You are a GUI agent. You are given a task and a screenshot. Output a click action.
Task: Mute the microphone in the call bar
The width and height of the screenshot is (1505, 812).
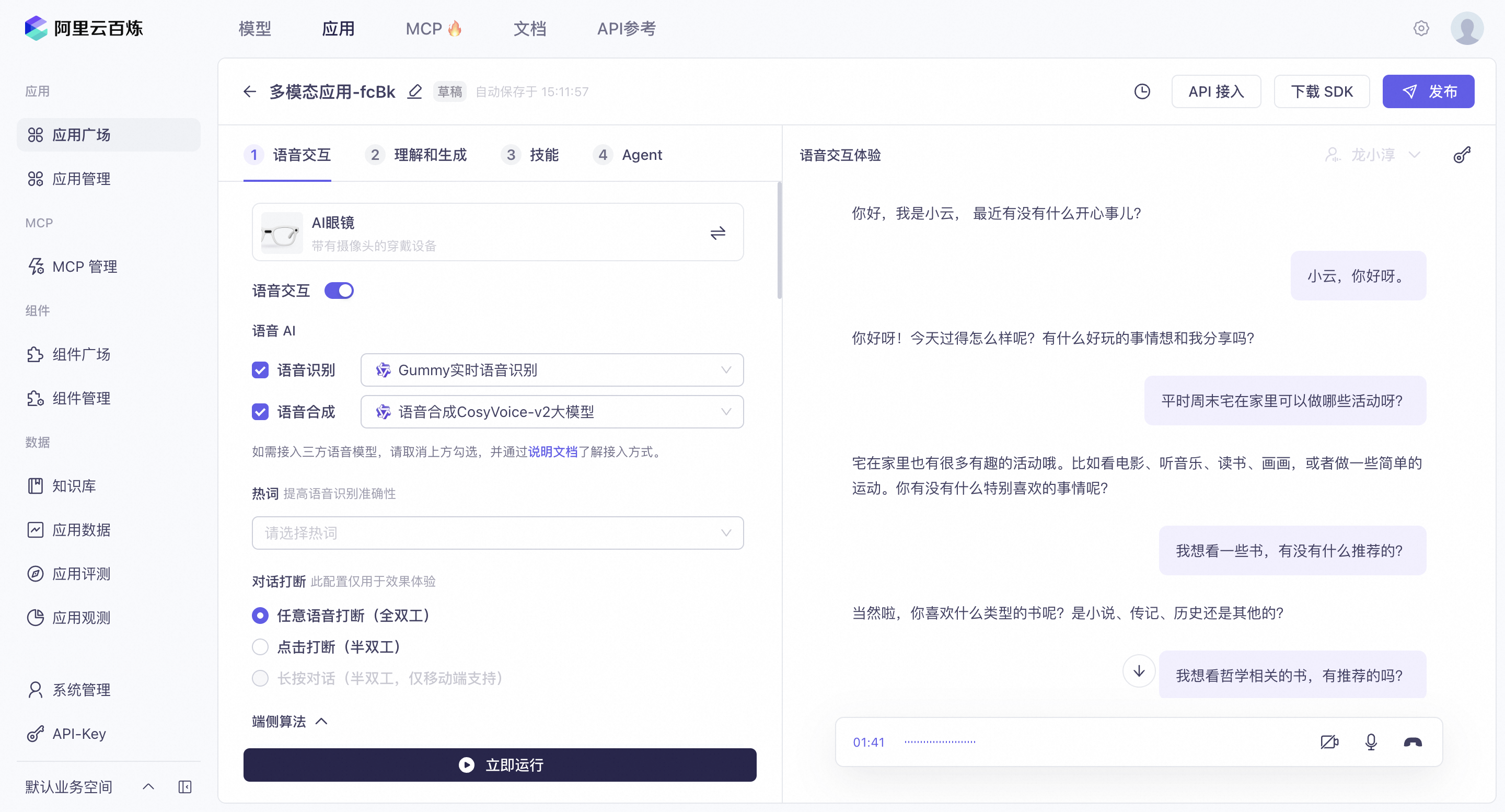point(1371,742)
